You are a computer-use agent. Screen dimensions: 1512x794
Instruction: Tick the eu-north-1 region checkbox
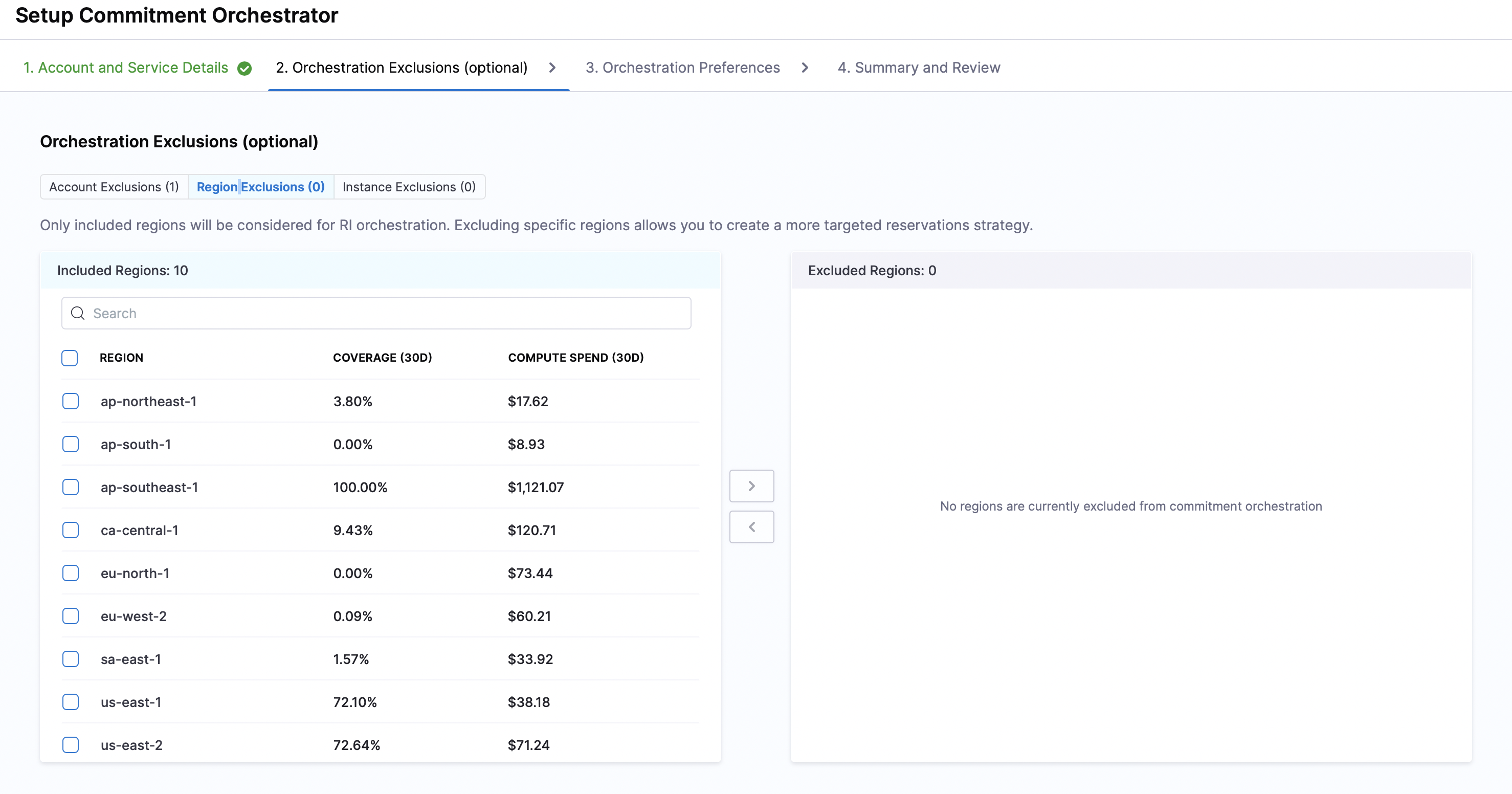click(x=71, y=573)
